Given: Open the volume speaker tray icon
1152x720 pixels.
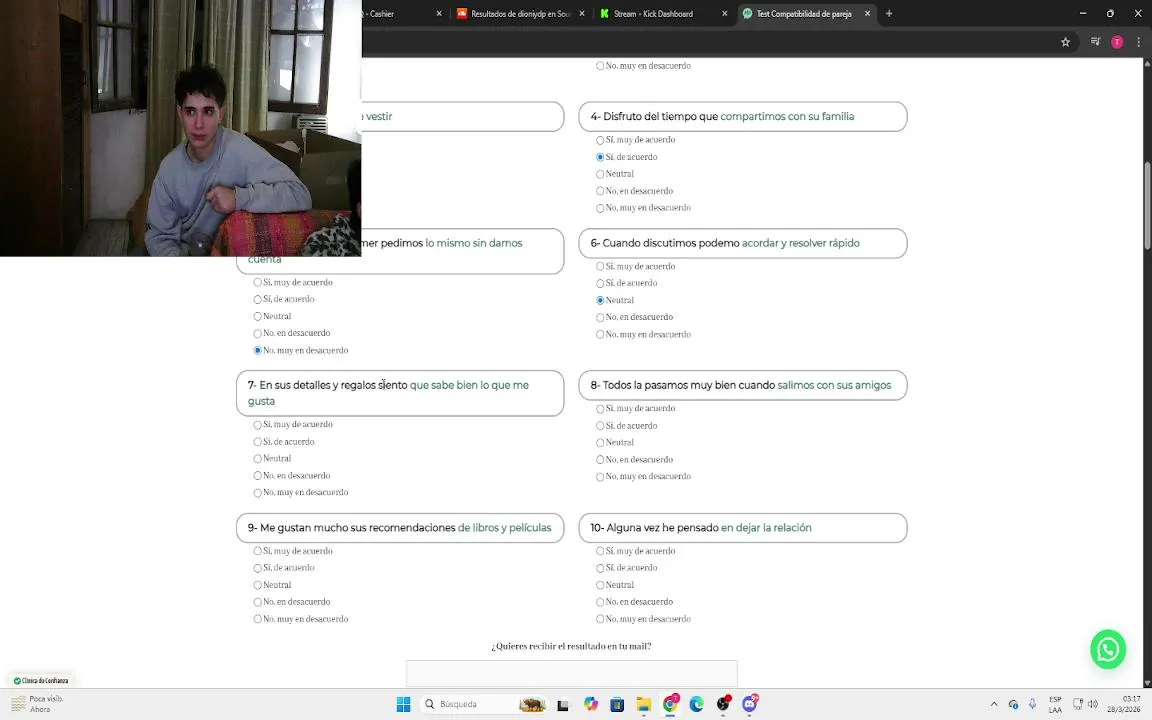Looking at the screenshot, I should coord(1092,704).
